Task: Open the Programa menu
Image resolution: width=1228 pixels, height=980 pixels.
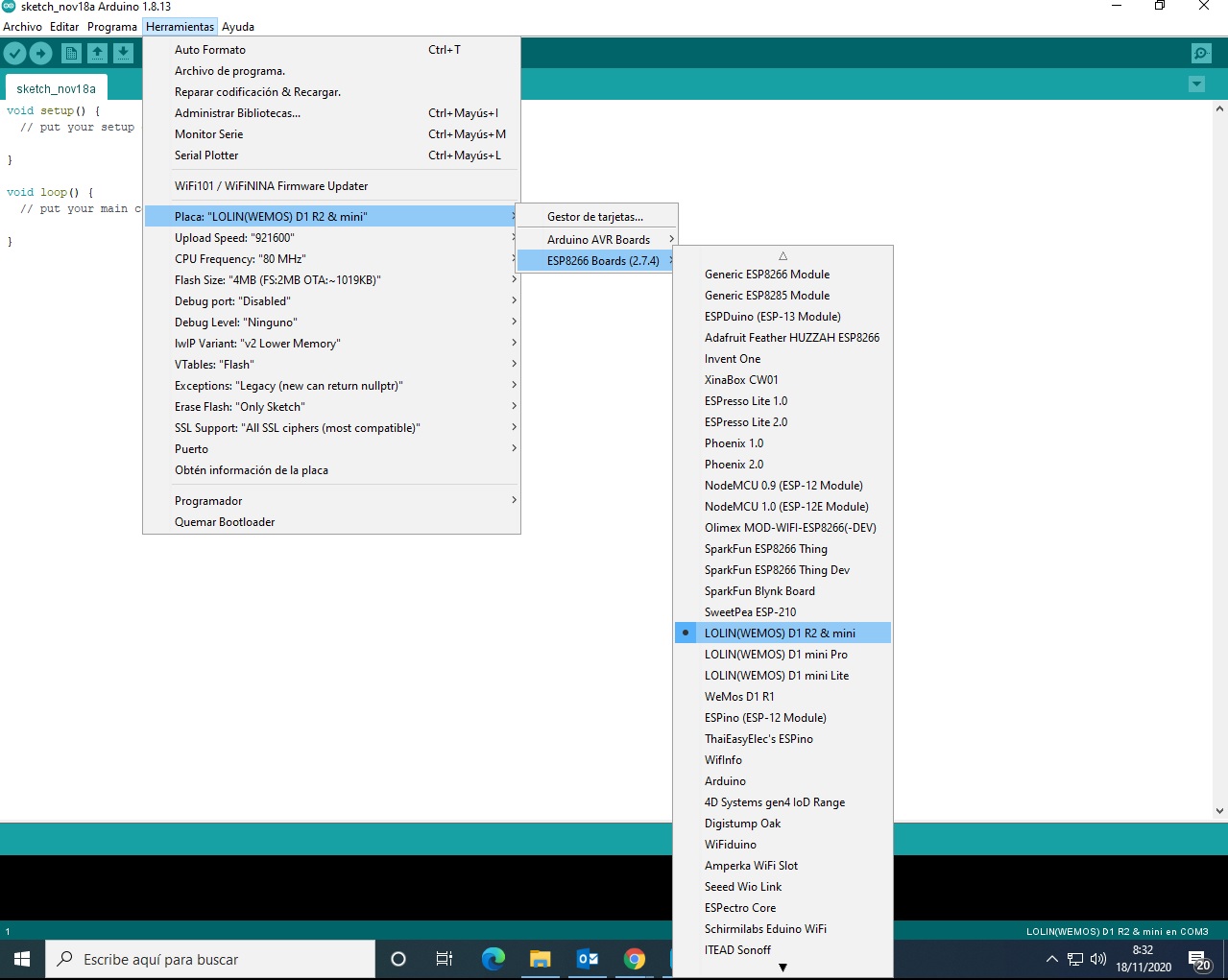Action: point(112,27)
